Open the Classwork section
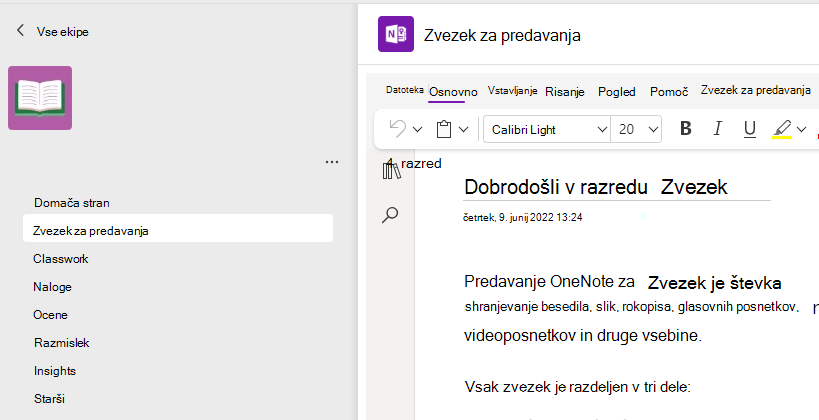Viewport: 819px width, 420px height. tap(61, 259)
